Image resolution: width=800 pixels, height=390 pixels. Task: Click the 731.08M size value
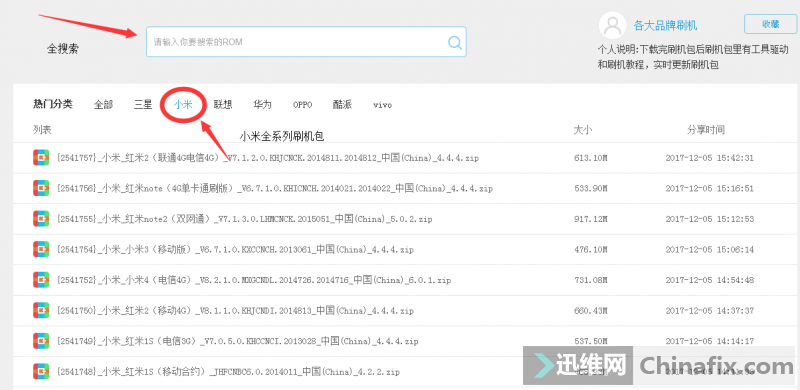590,280
